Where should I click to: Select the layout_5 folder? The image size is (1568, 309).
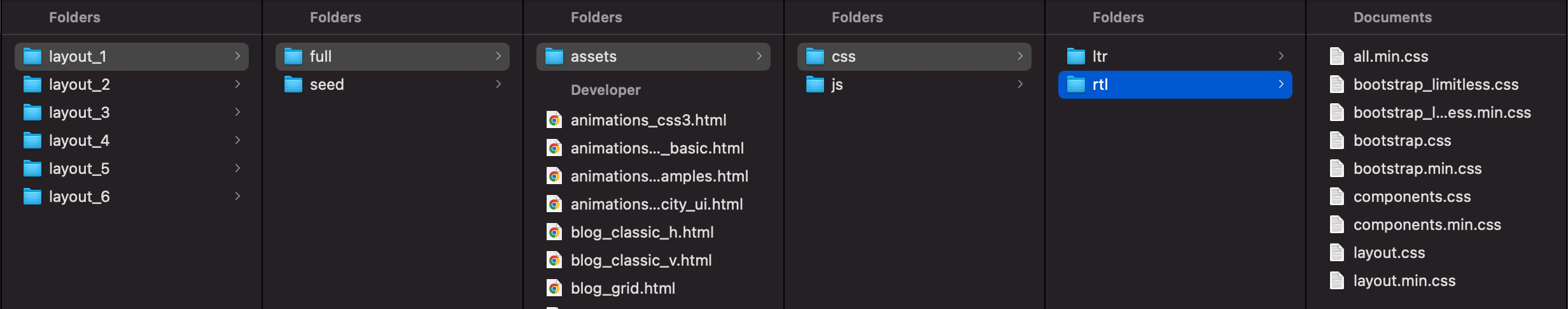pyautogui.click(x=79, y=169)
